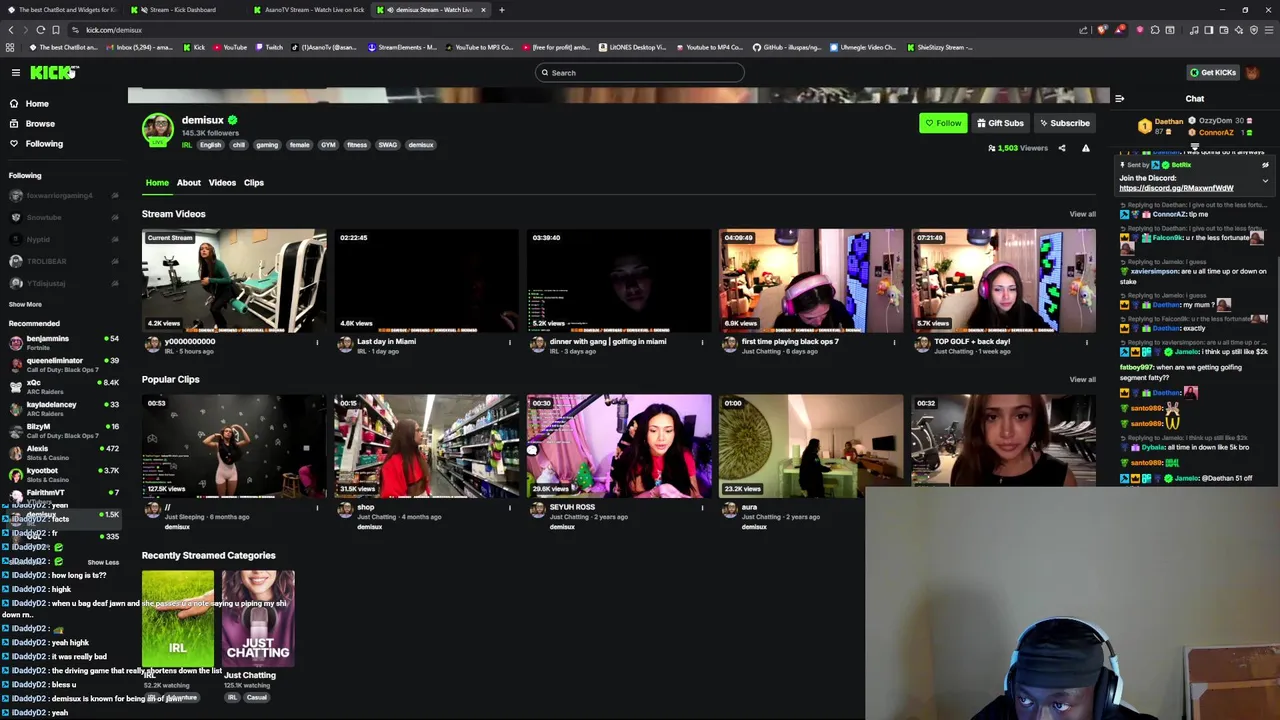
Task: Open options menu for 'SEYUH ROSS' clip
Action: click(x=702, y=508)
